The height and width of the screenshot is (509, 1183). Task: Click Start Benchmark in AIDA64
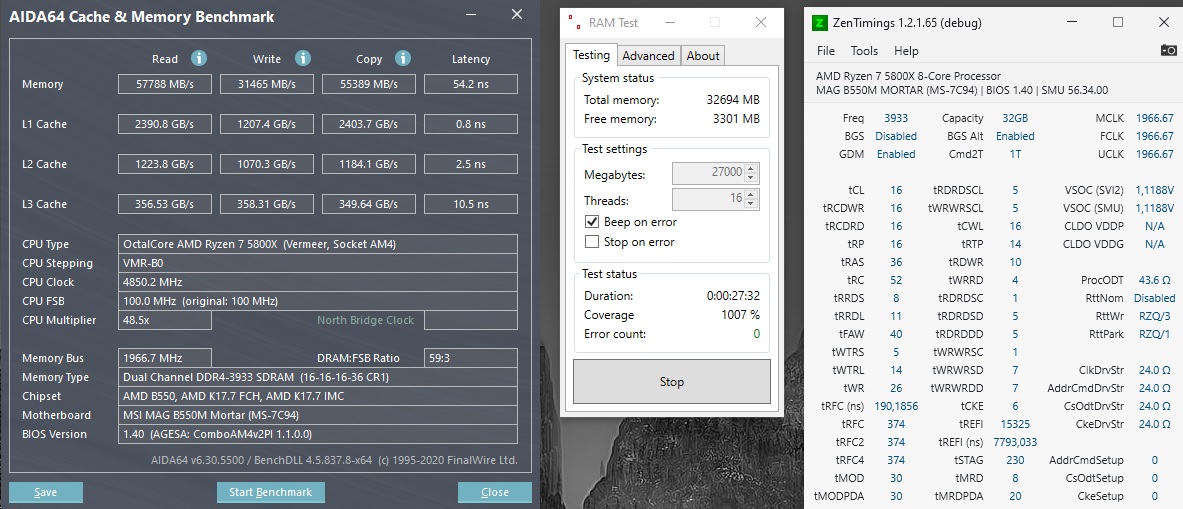[x=270, y=492]
